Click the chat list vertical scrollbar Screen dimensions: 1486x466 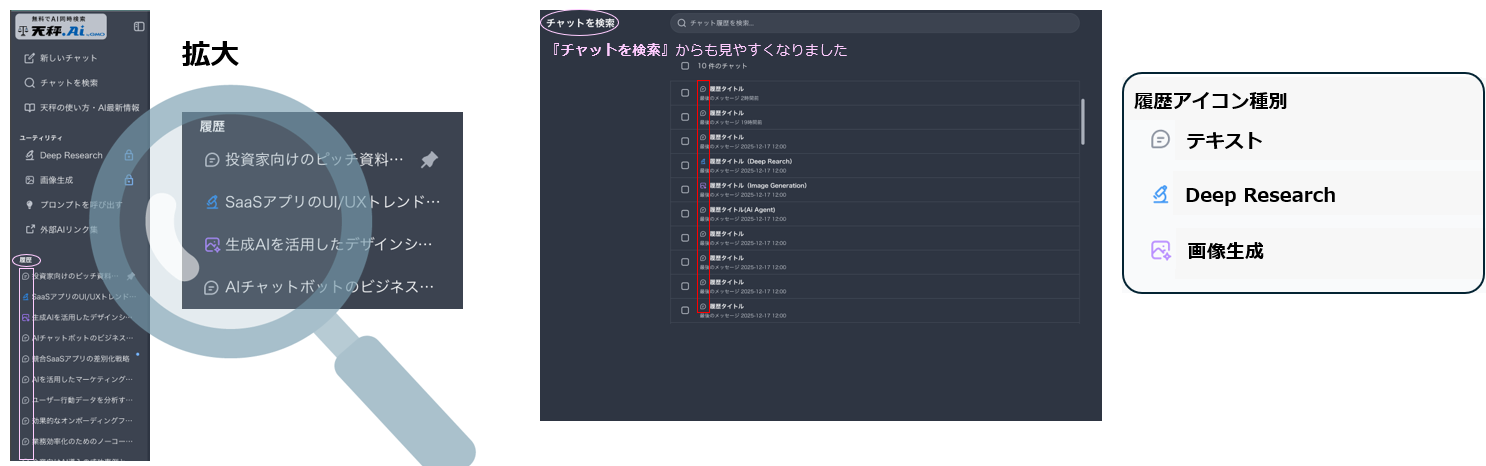(1083, 122)
